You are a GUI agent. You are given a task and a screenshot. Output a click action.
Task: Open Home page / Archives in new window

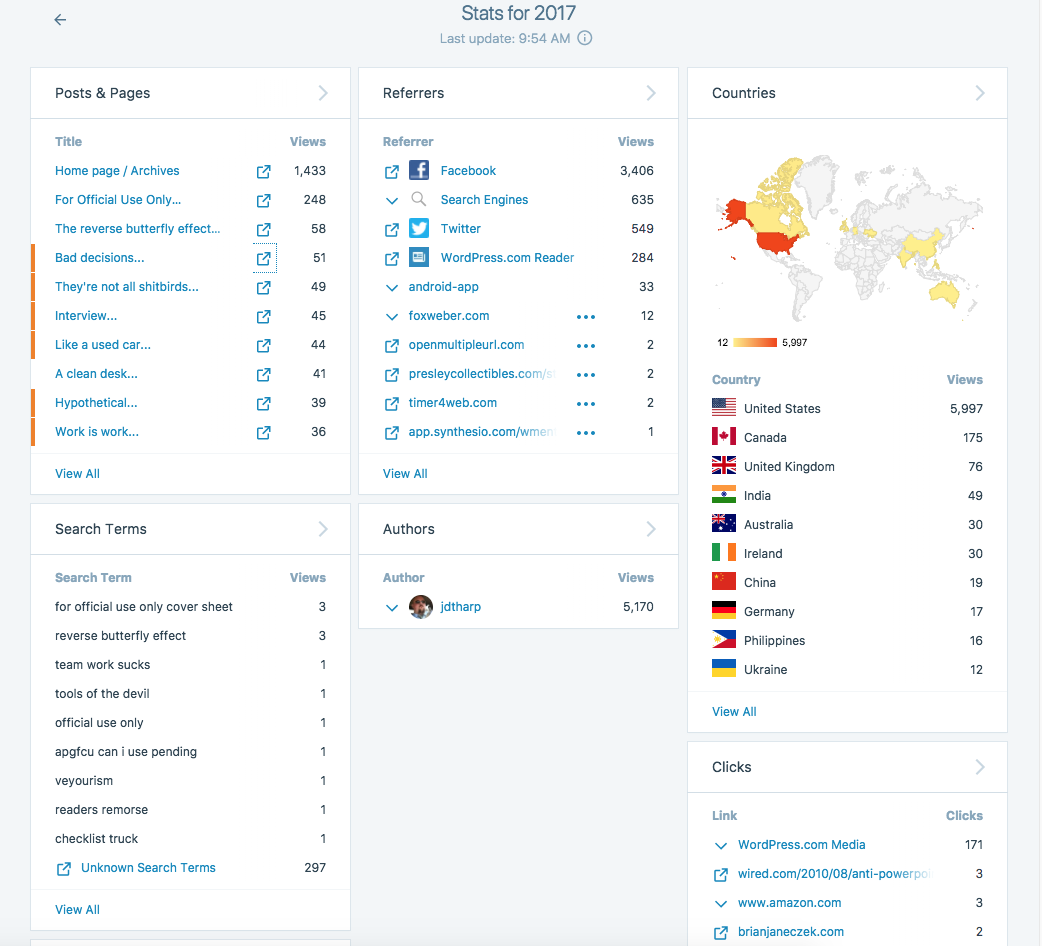coord(263,171)
